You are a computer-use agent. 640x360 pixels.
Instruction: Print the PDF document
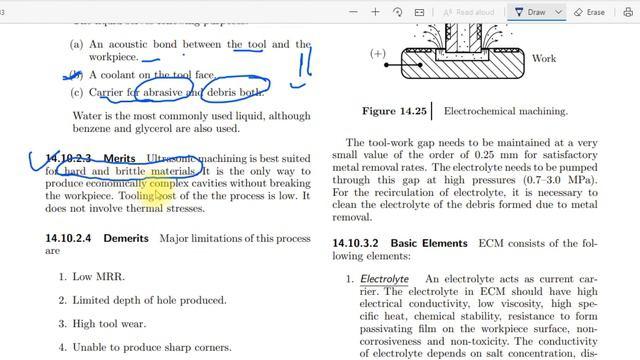[x=628, y=12]
